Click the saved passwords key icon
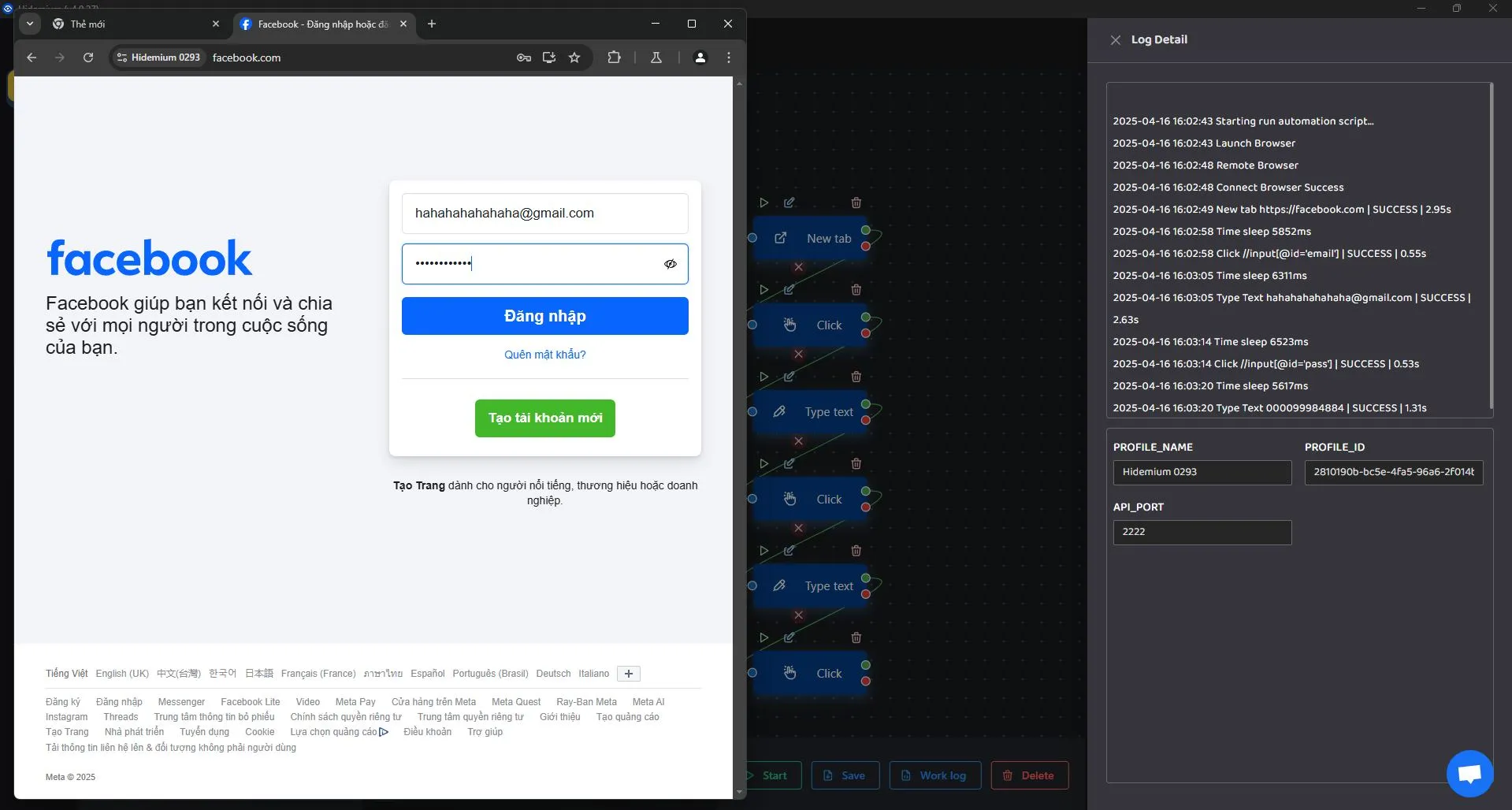This screenshot has height=810, width=1512. [522, 58]
